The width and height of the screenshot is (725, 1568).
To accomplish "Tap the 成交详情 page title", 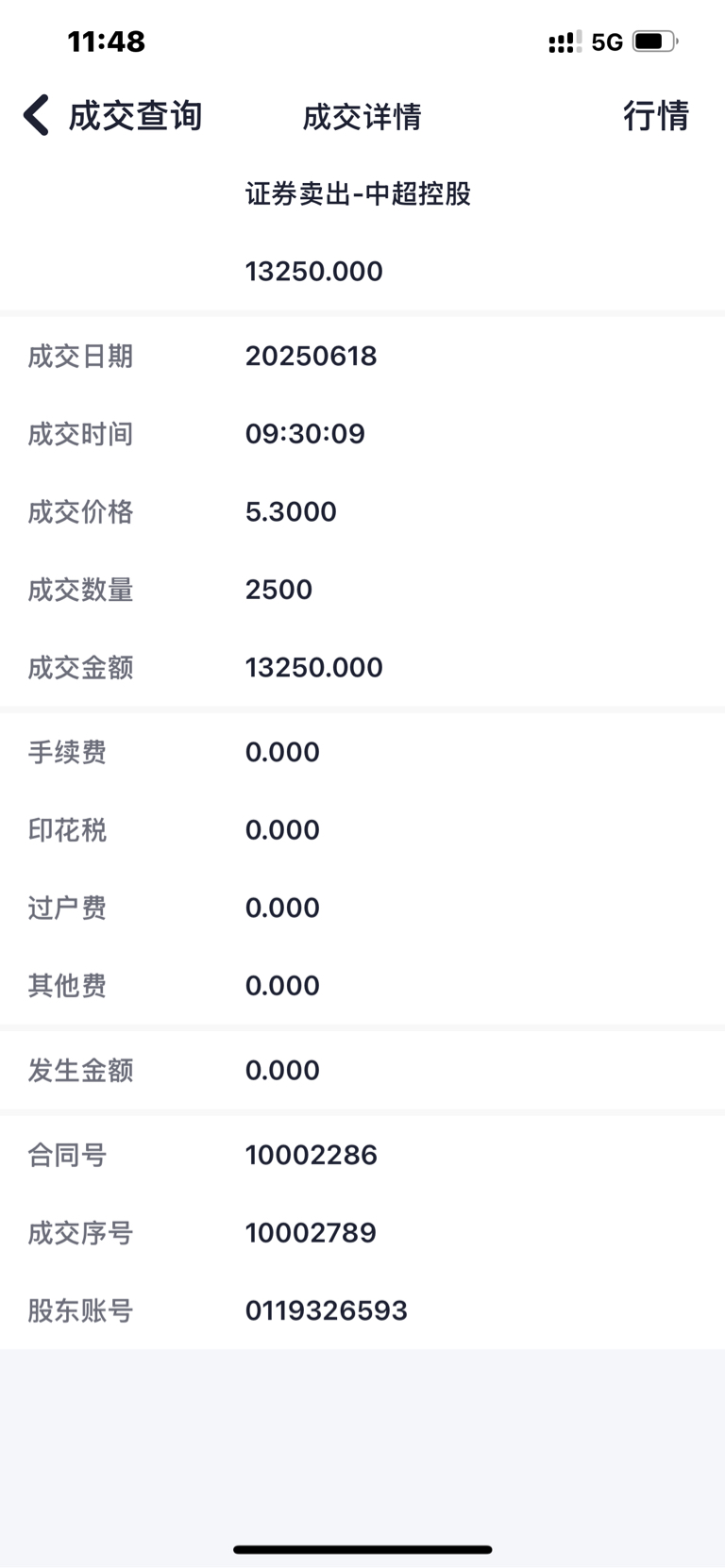I will point(362,117).
